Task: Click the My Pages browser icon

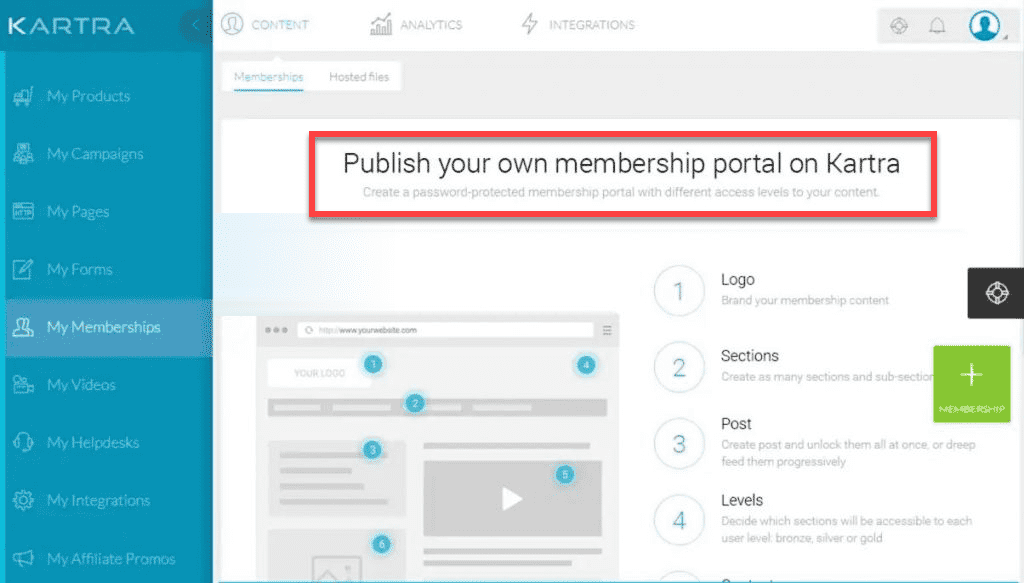Action: (x=23, y=212)
